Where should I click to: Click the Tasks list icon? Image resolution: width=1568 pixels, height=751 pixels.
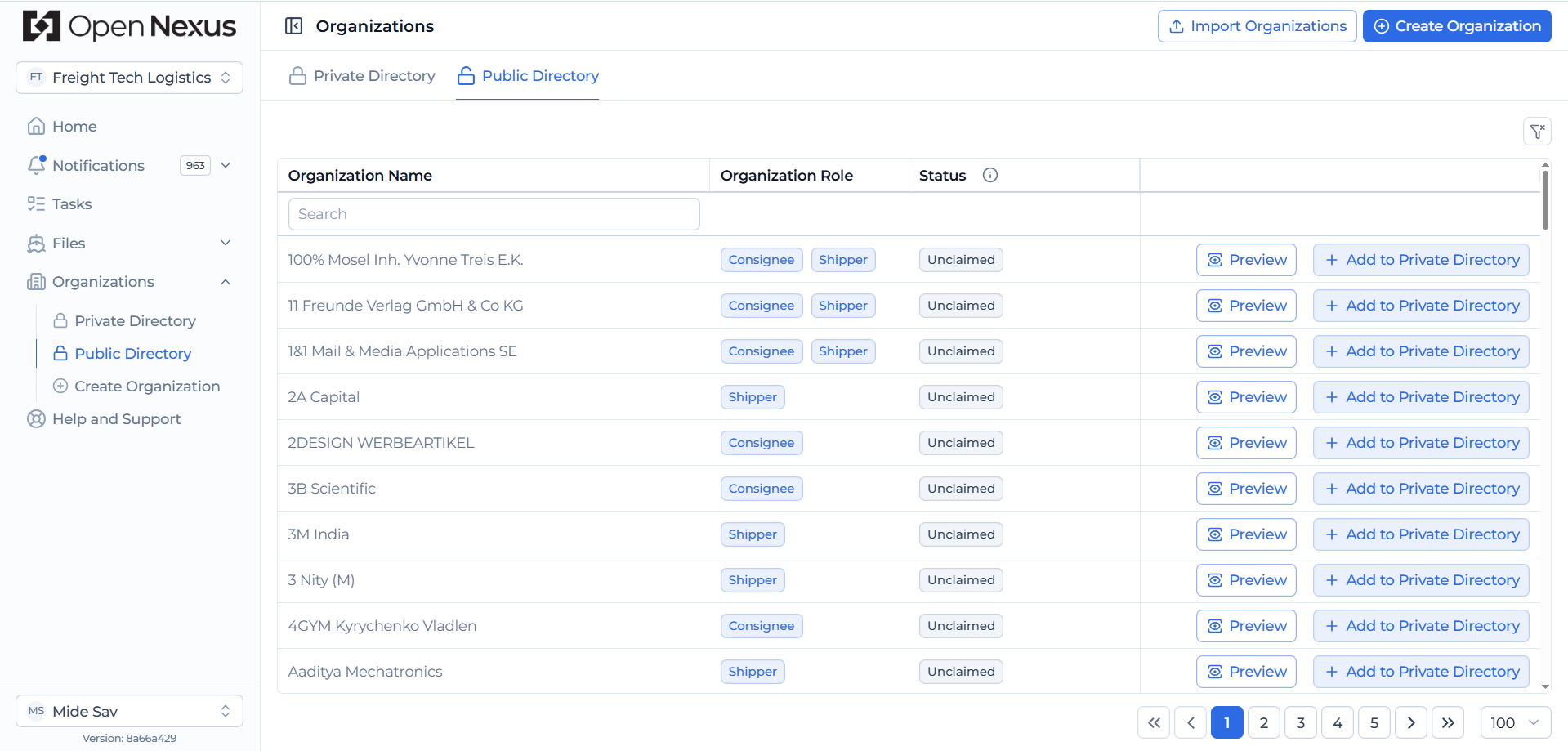tap(36, 203)
